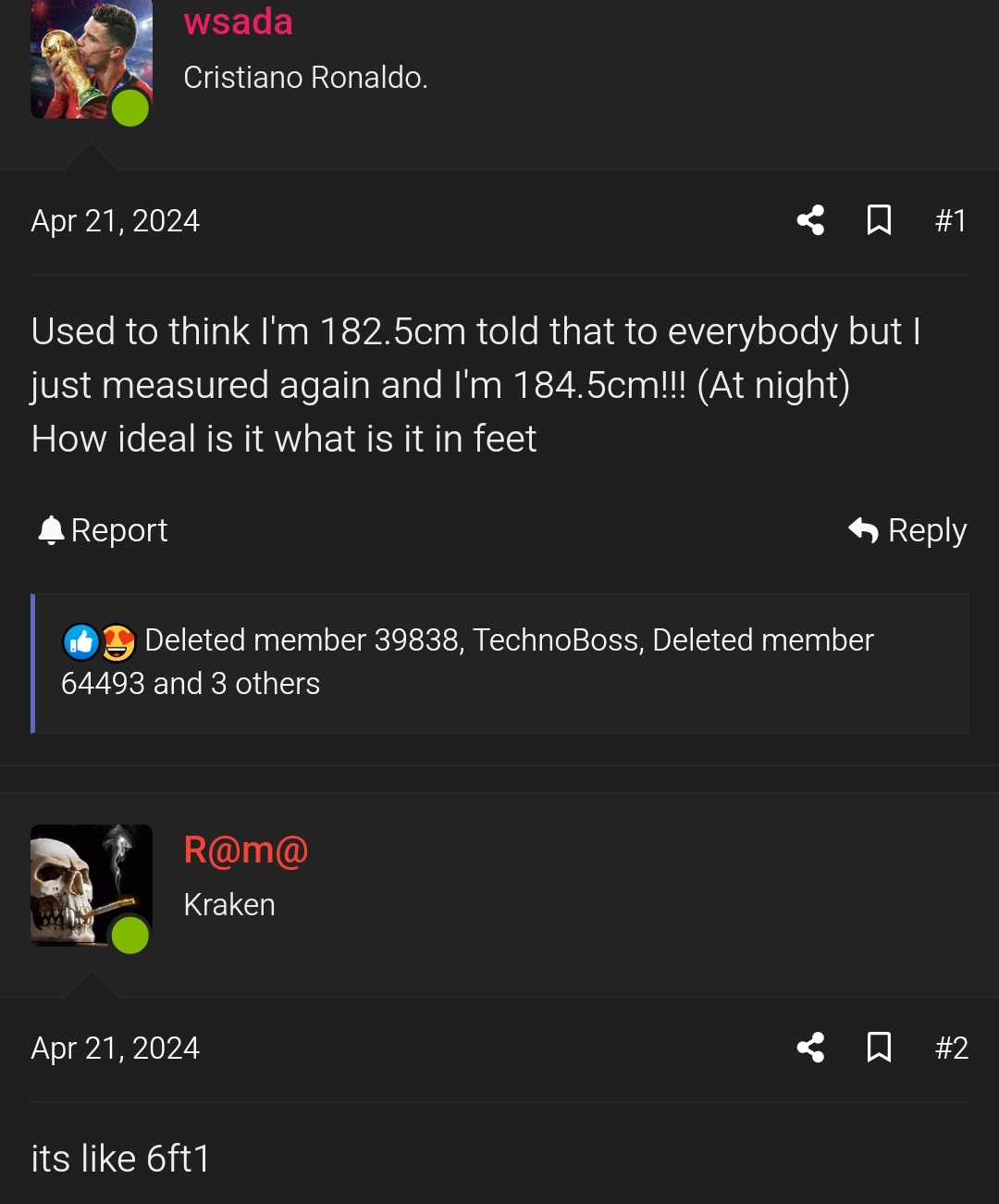Click the thumbs-up reaction icon
Screen dimensions: 999x1204
click(x=80, y=640)
